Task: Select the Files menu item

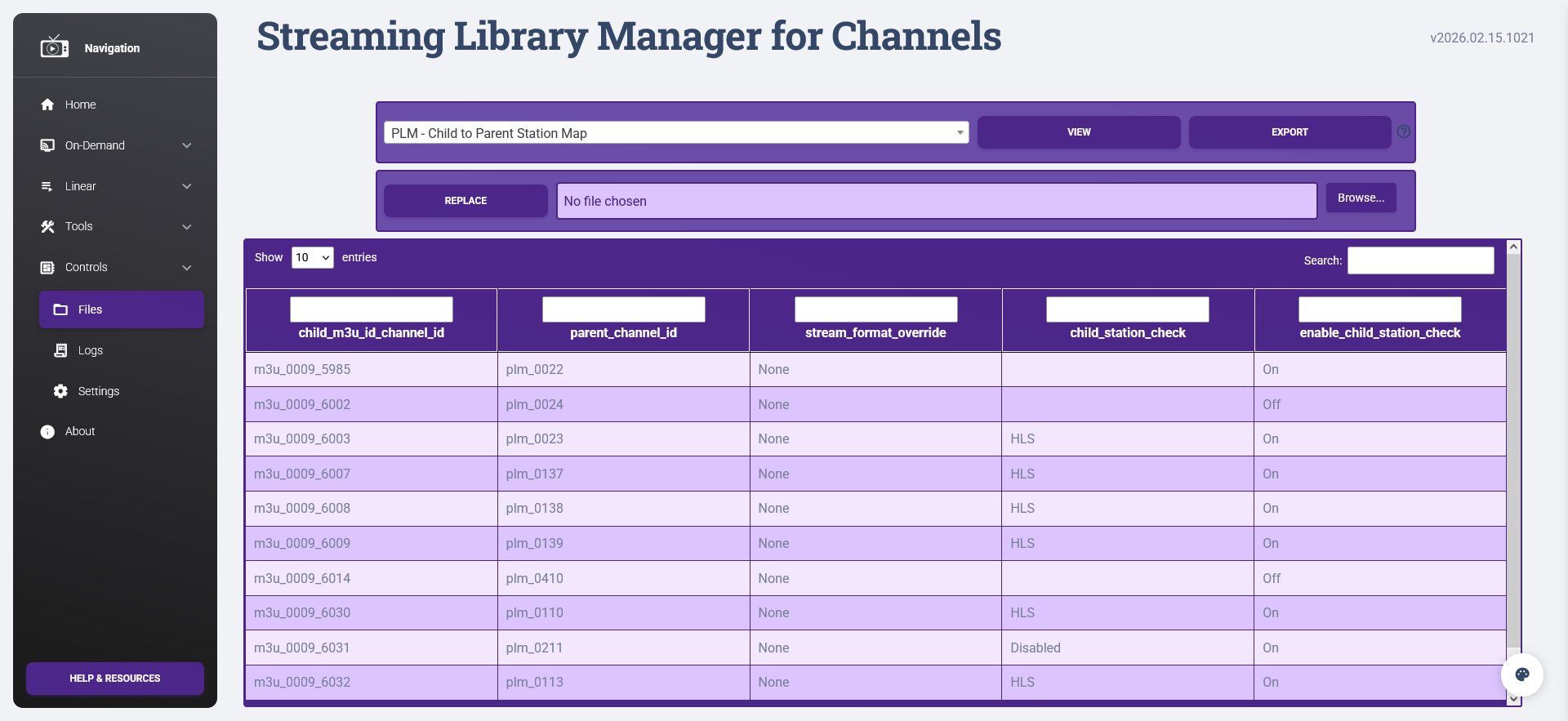Action: (x=122, y=309)
